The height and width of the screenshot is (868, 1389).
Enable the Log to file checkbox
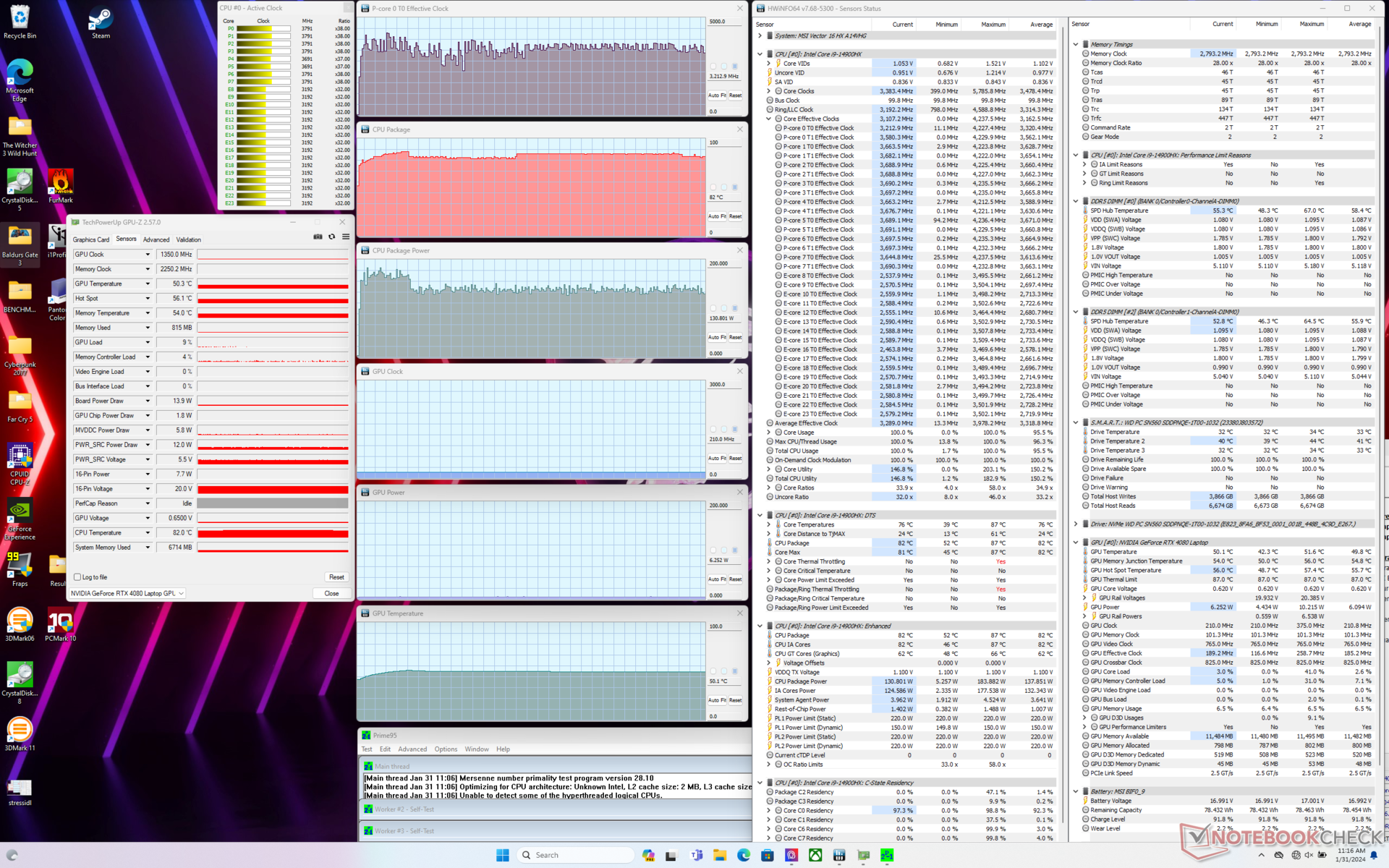(77, 577)
